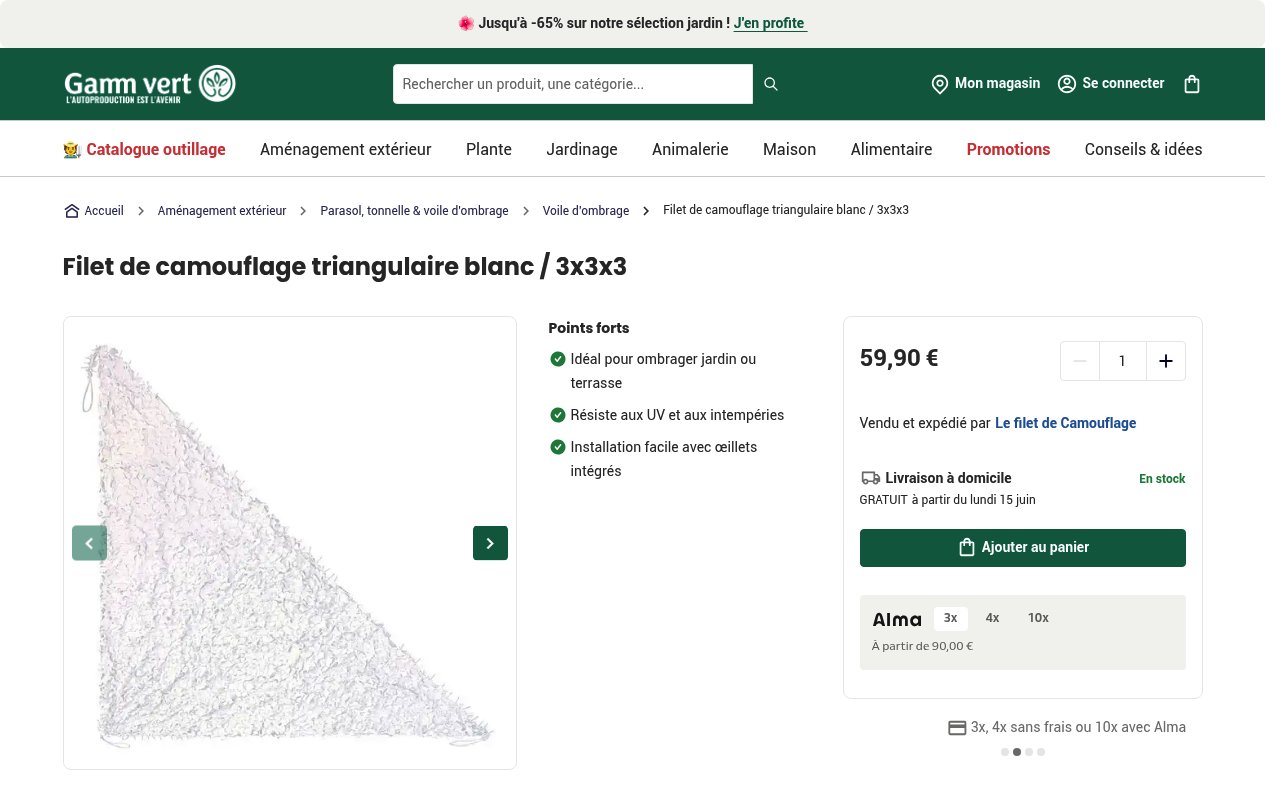
Task: Click the Accueil home icon in breadcrumb
Action: tap(71, 211)
